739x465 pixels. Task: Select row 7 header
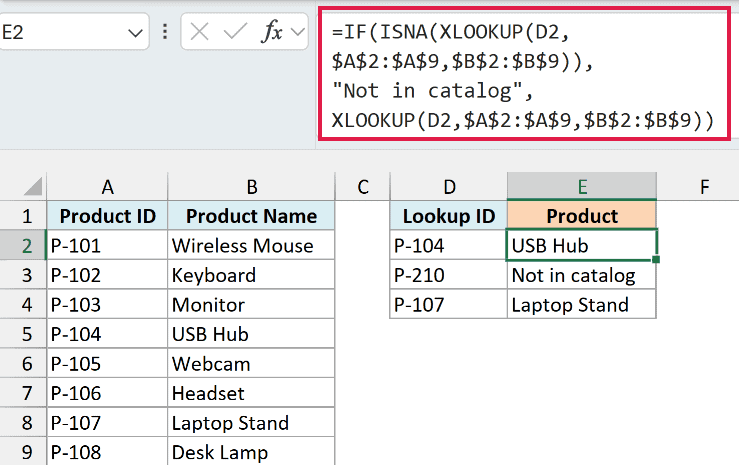pos(23,393)
